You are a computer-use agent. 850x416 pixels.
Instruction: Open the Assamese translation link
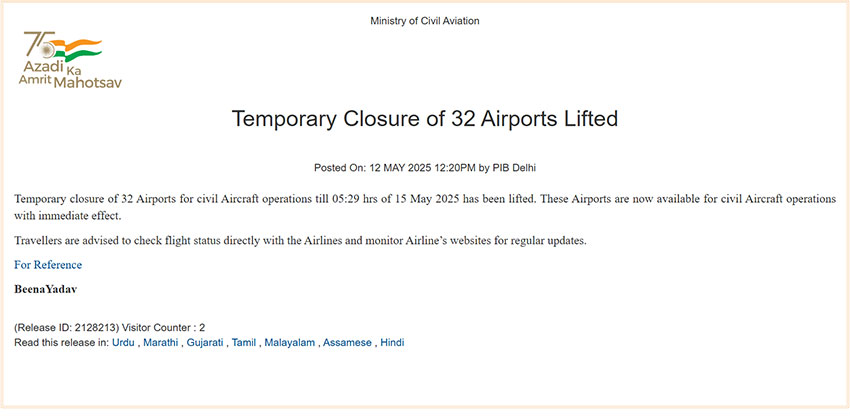347,342
